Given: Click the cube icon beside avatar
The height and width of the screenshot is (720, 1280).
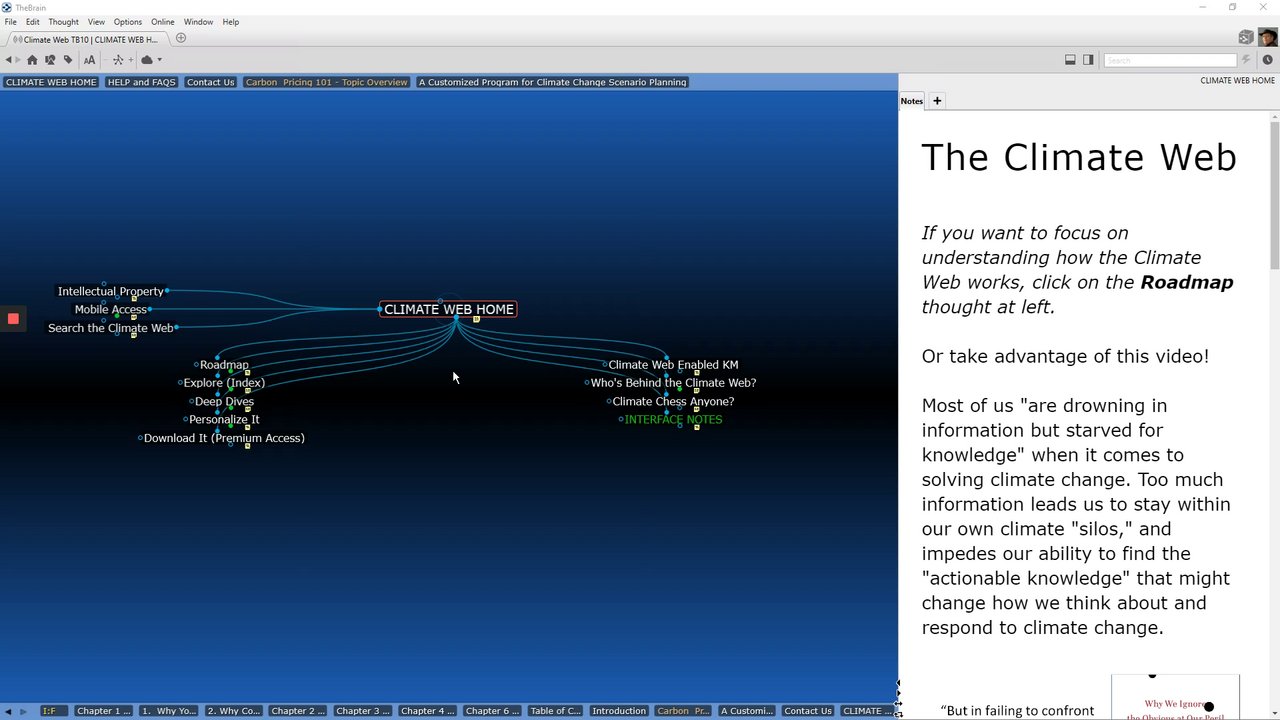Looking at the screenshot, I should click(x=1245, y=37).
